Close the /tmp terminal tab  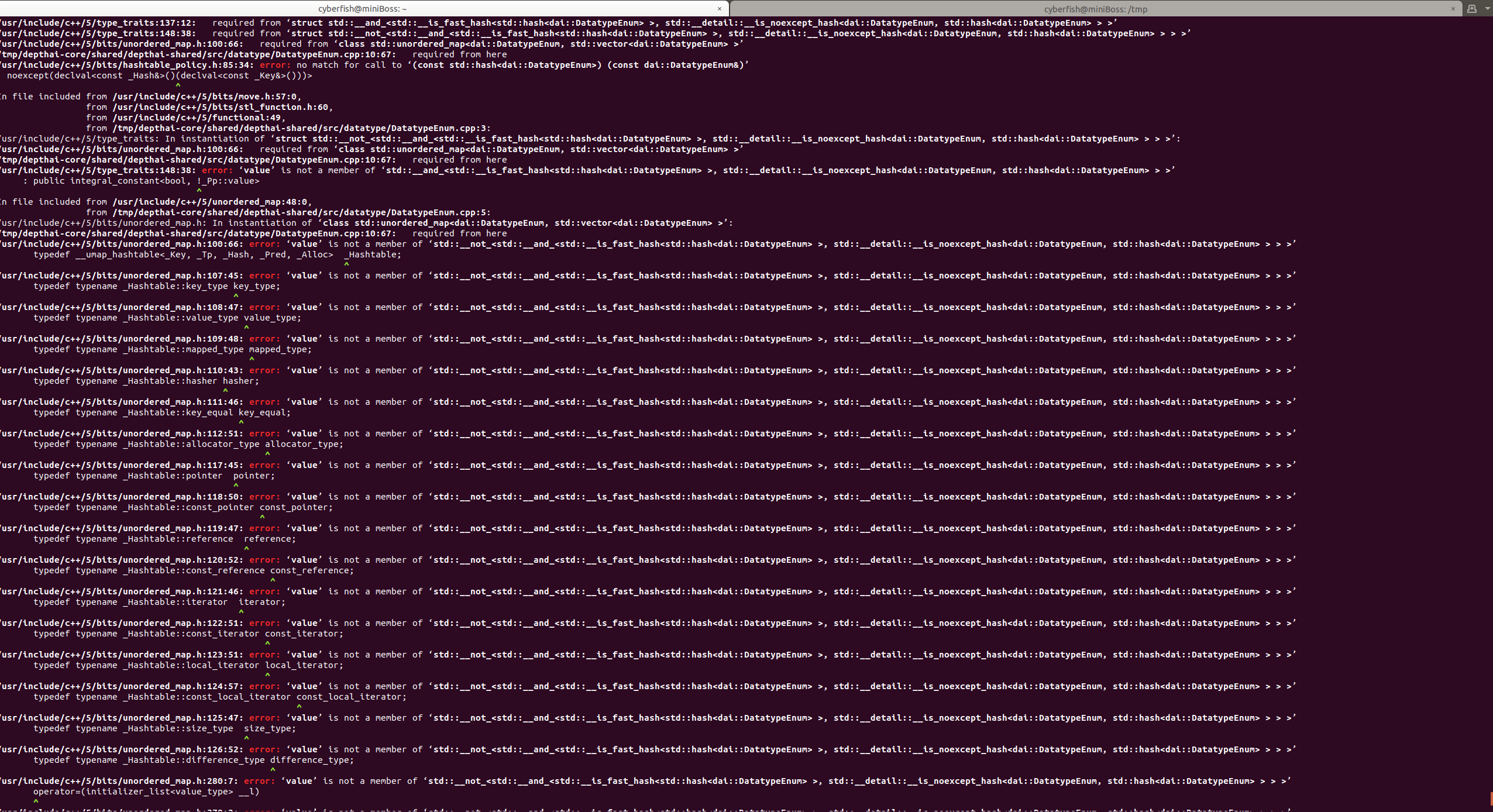1454,8
